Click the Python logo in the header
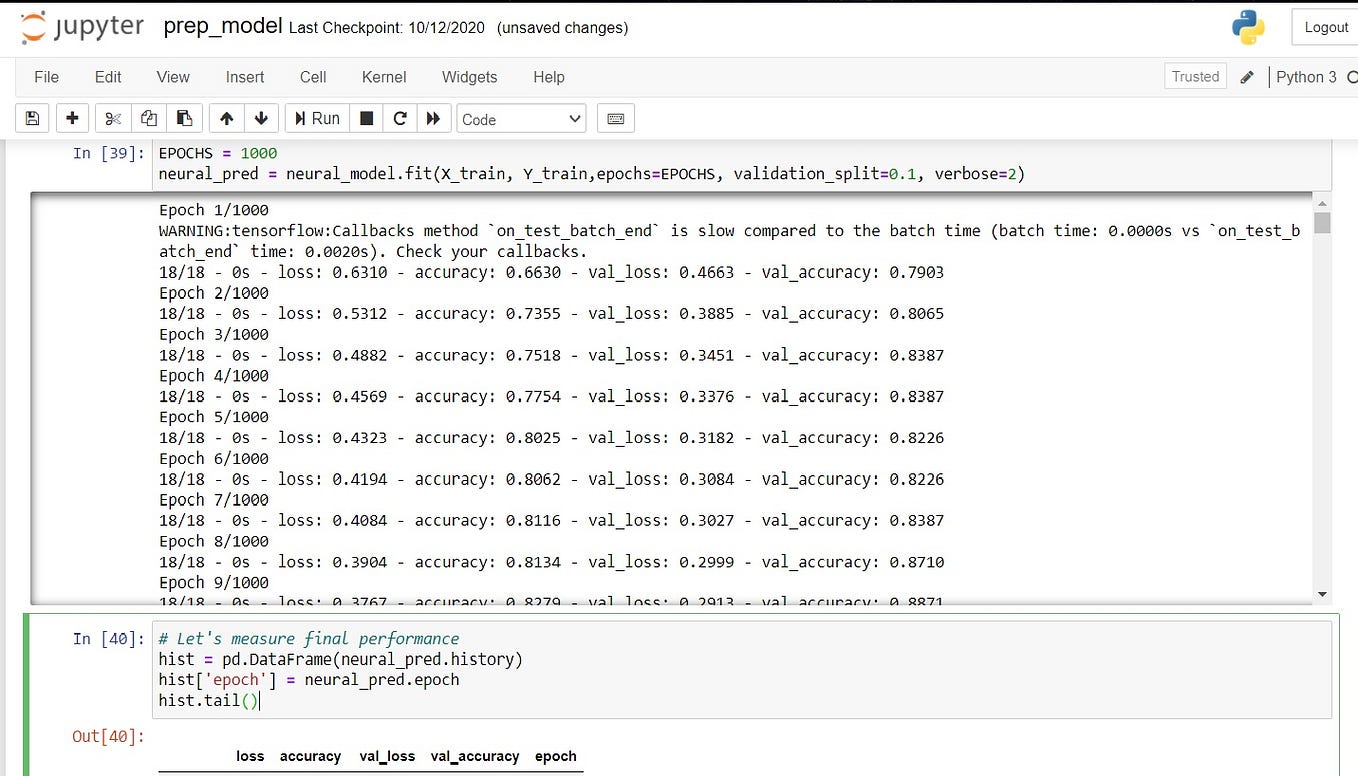Screen dimensions: 1358x776 click(x=1247, y=28)
